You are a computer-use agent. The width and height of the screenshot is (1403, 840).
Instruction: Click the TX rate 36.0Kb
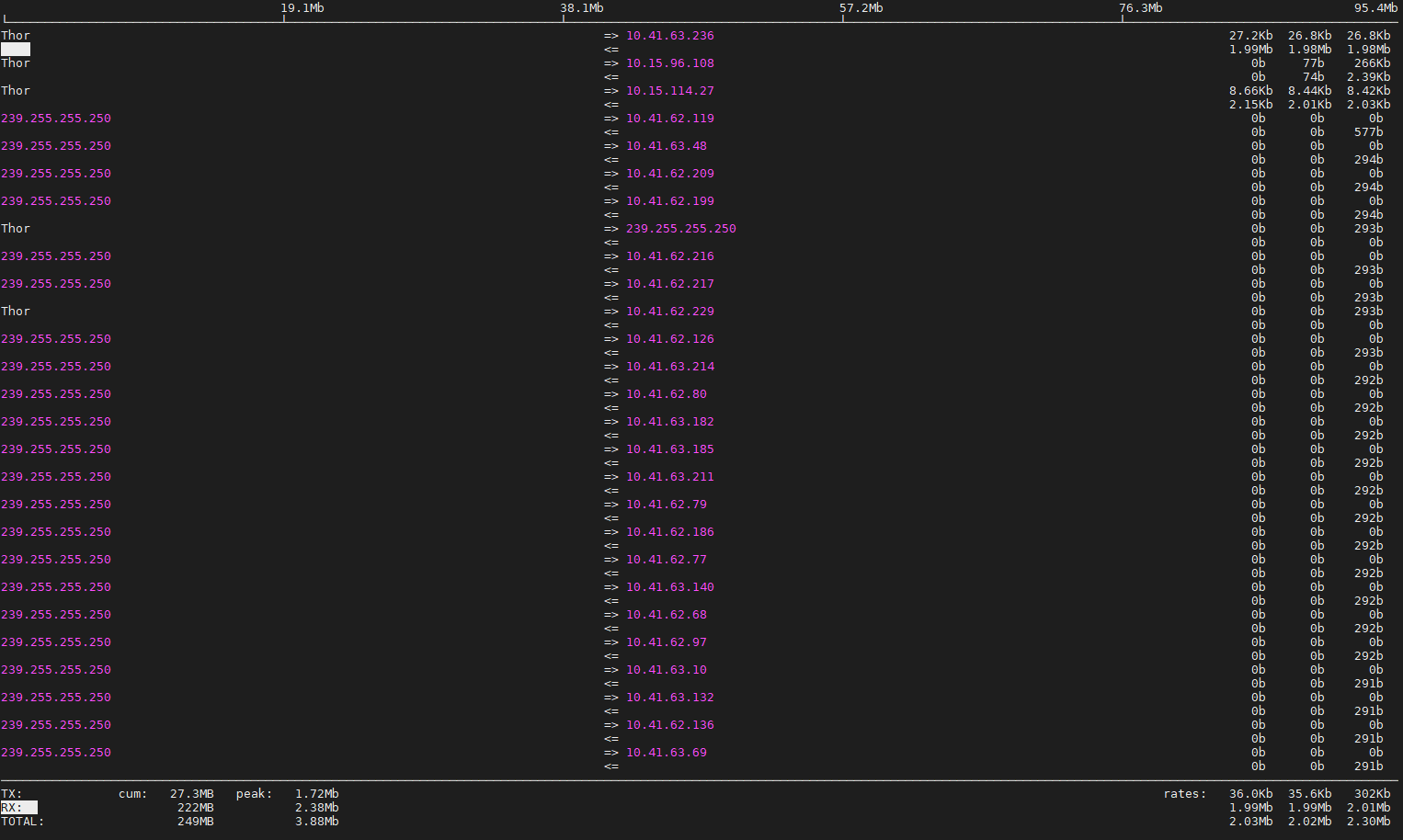coord(1251,794)
